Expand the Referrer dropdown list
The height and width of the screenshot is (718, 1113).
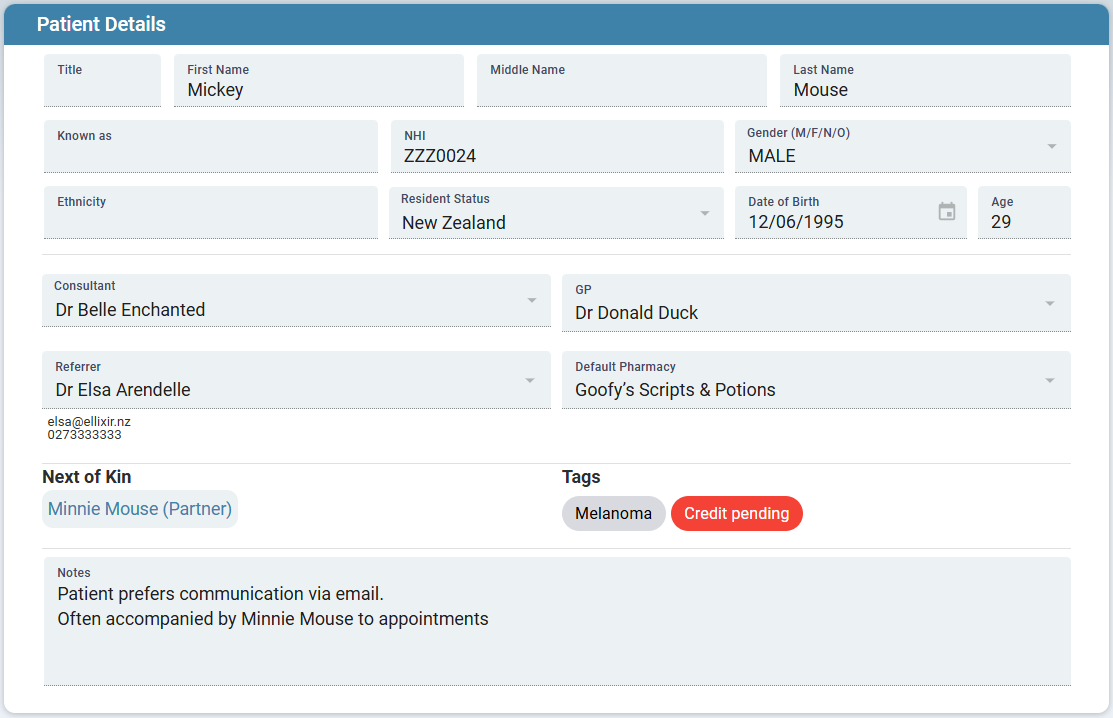(532, 381)
